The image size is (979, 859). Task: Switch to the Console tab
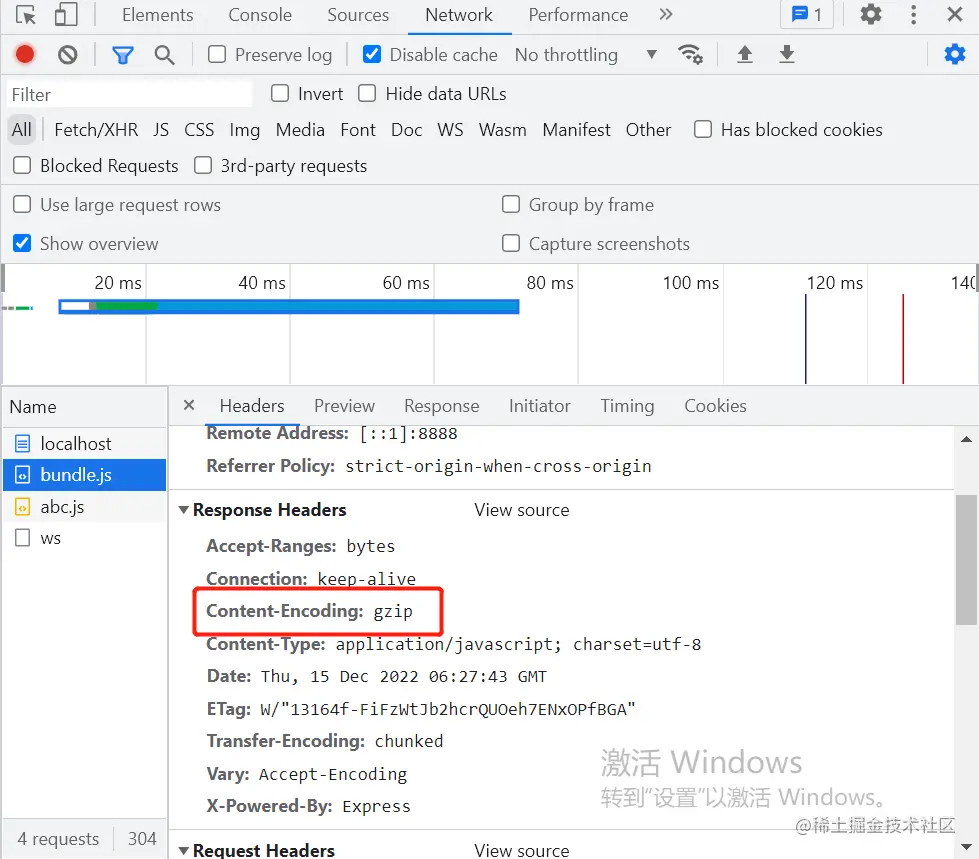(x=260, y=14)
